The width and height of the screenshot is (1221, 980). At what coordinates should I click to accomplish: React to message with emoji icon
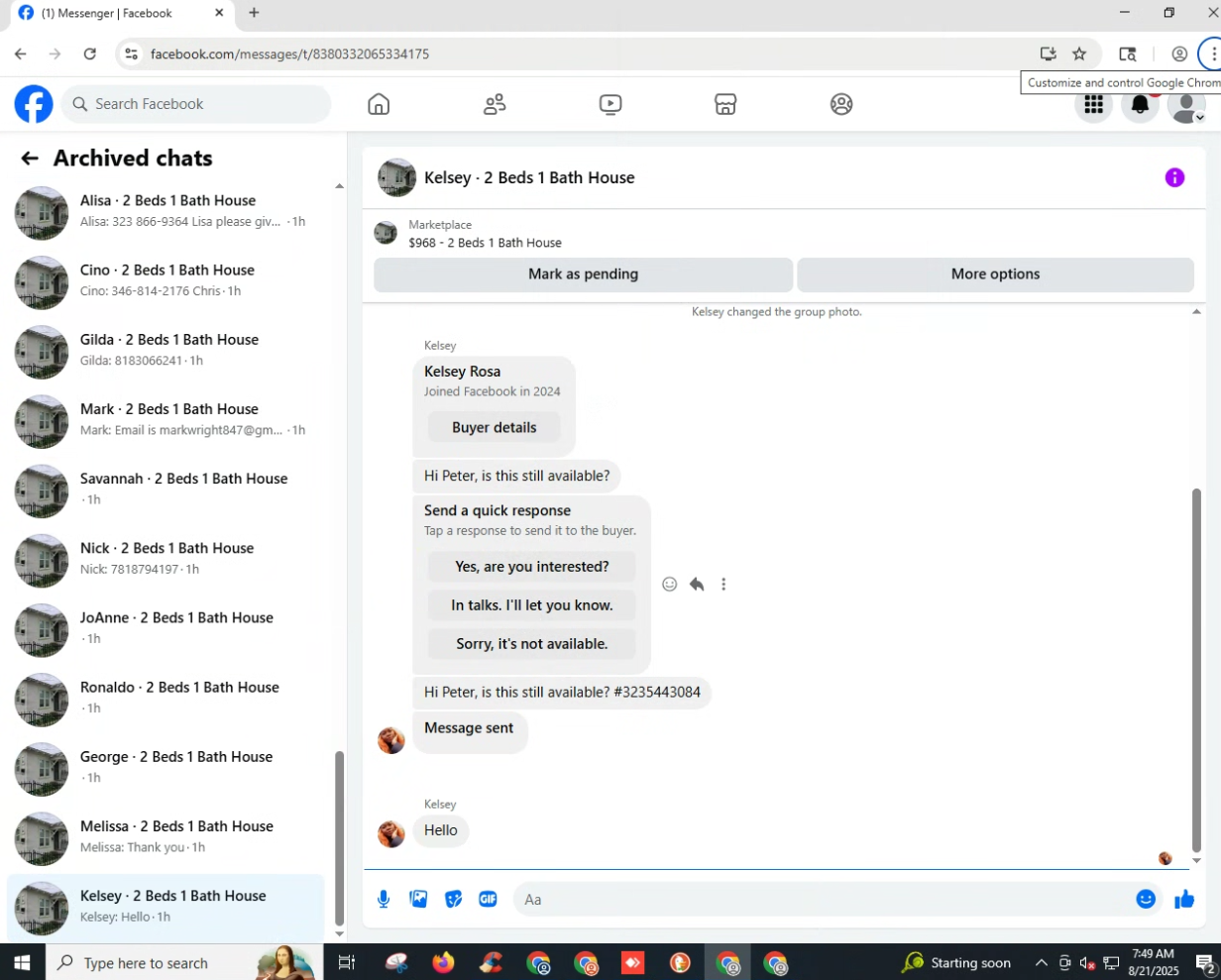[670, 585]
